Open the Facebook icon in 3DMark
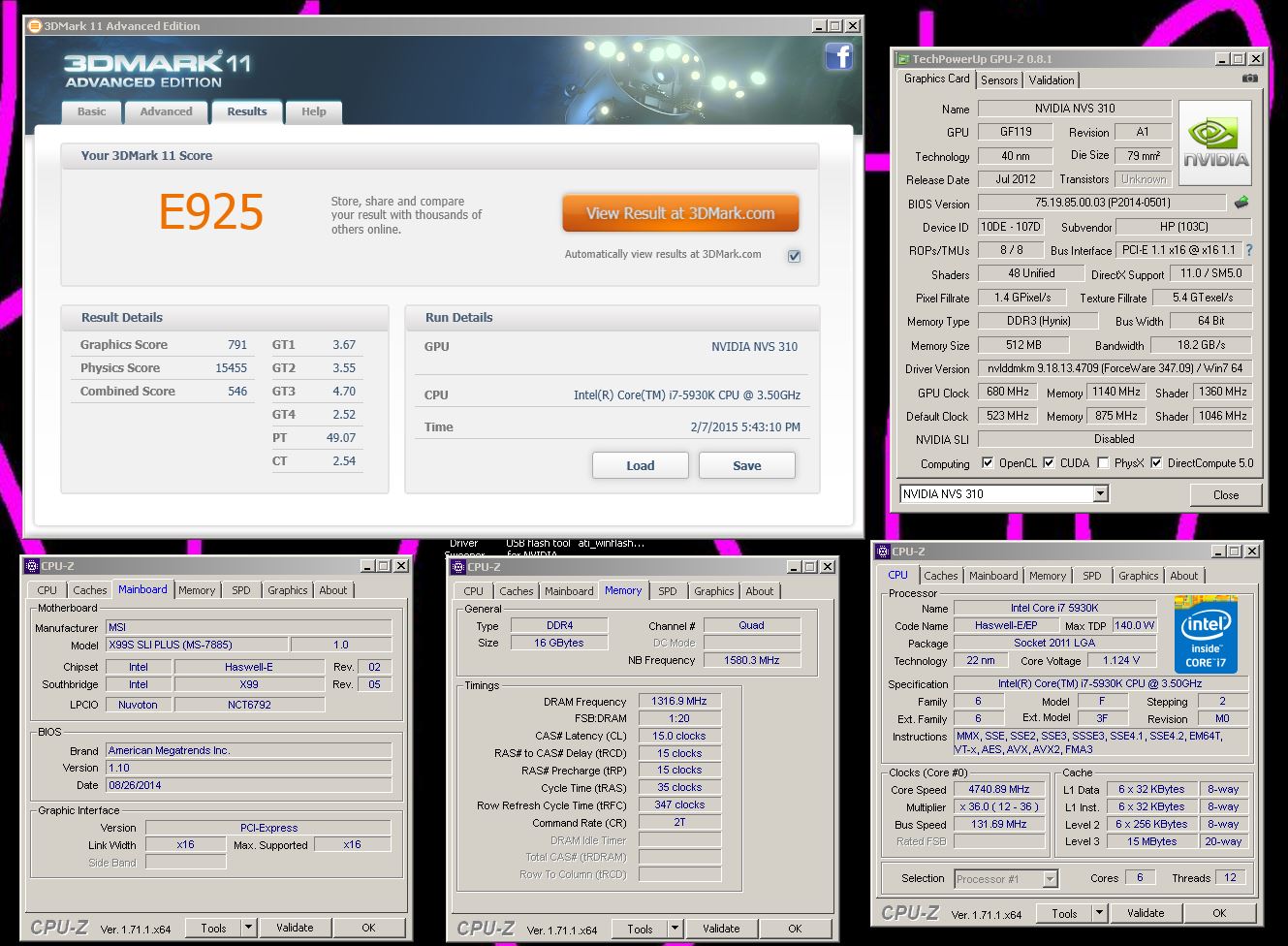 point(838,56)
